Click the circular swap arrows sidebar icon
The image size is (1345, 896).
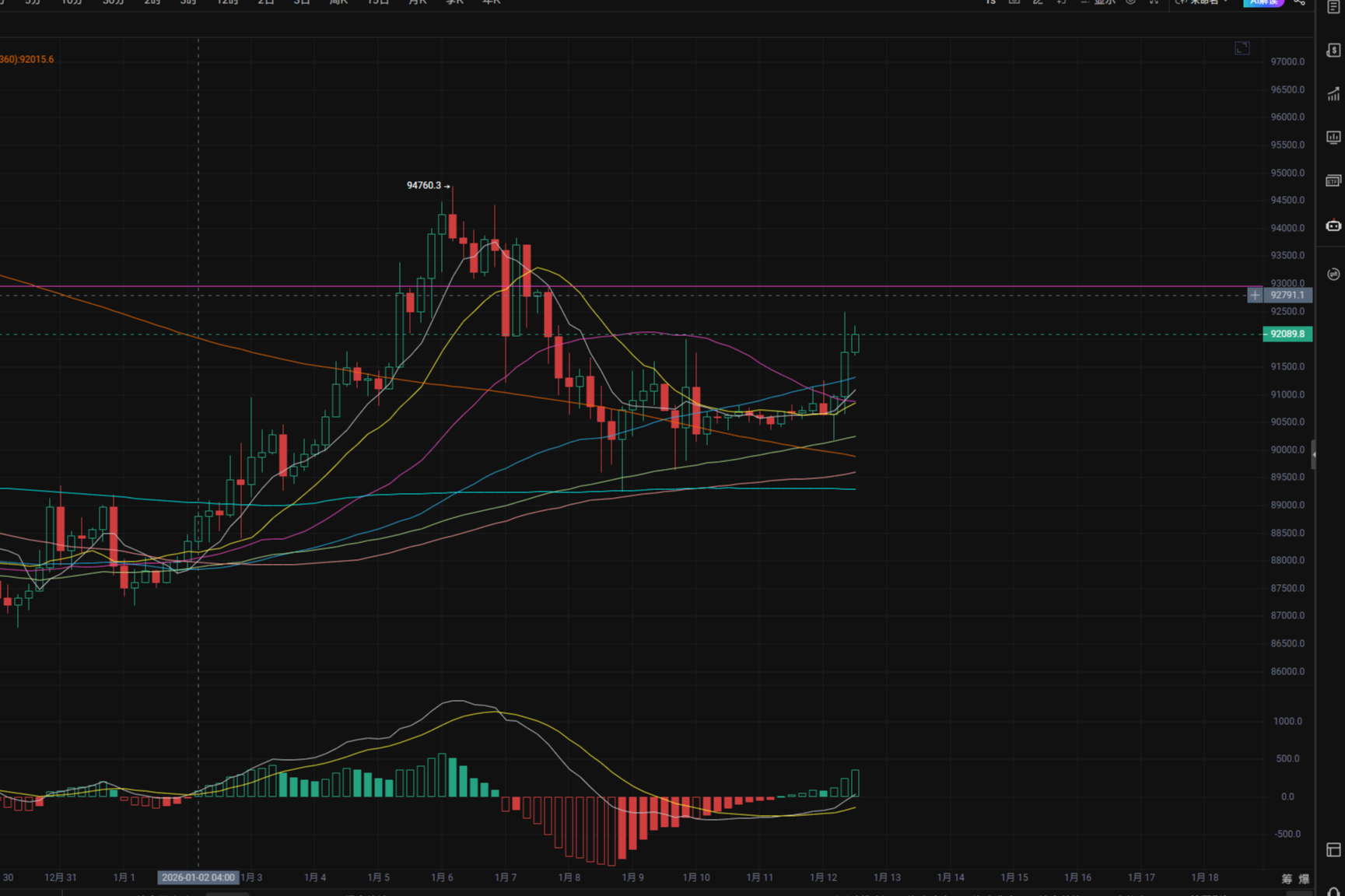coord(1333,274)
